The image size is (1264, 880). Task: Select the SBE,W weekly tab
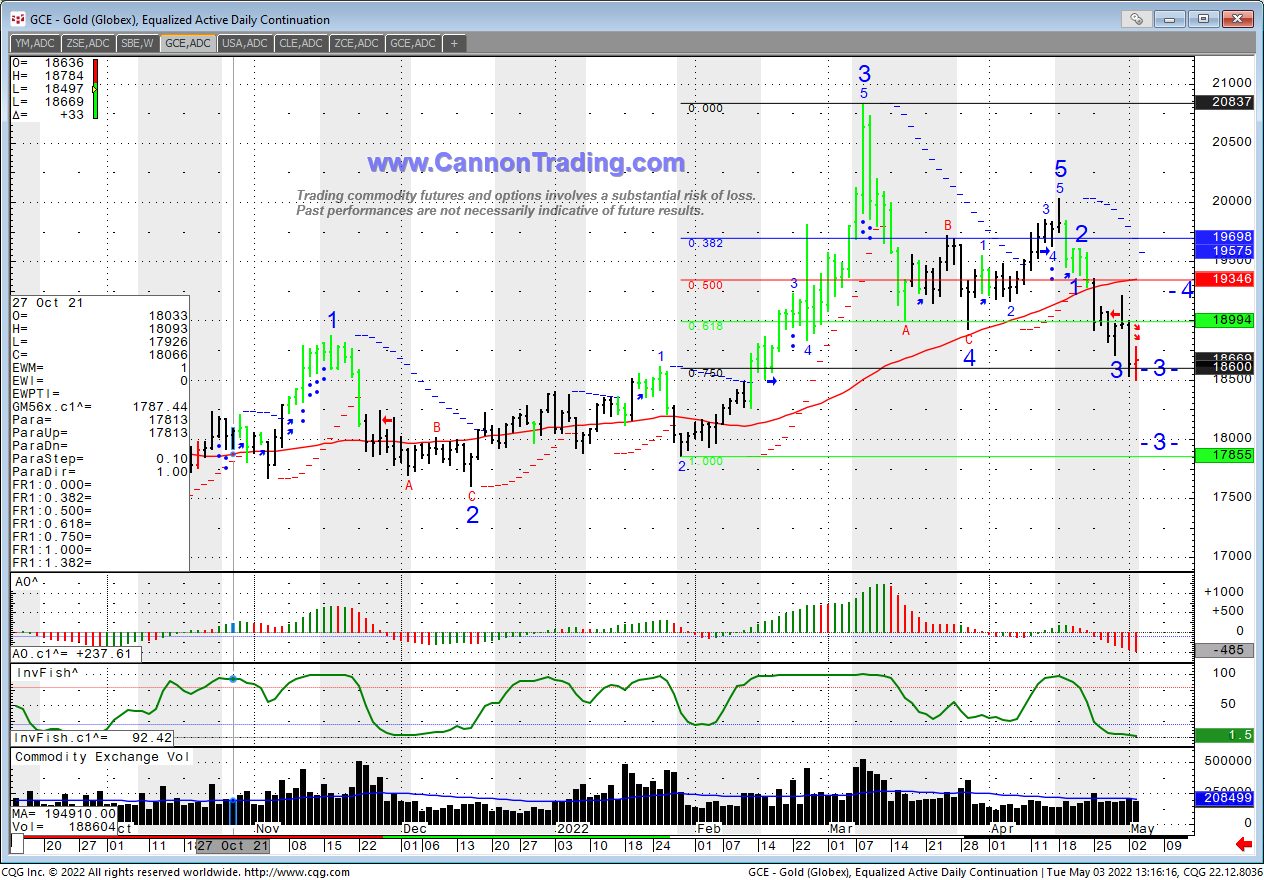point(136,43)
